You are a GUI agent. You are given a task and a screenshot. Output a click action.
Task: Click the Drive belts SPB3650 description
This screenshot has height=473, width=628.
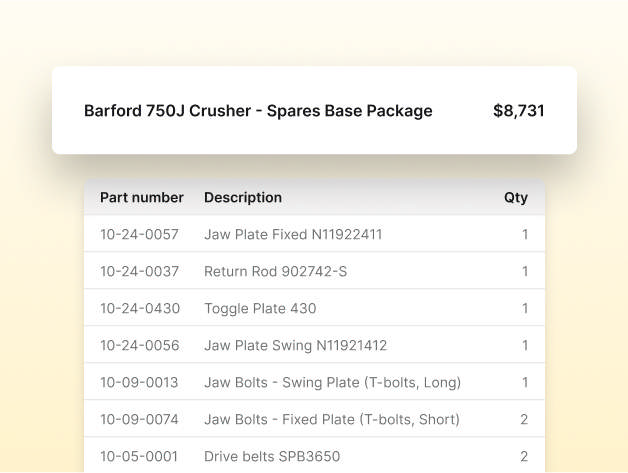[x=272, y=457]
